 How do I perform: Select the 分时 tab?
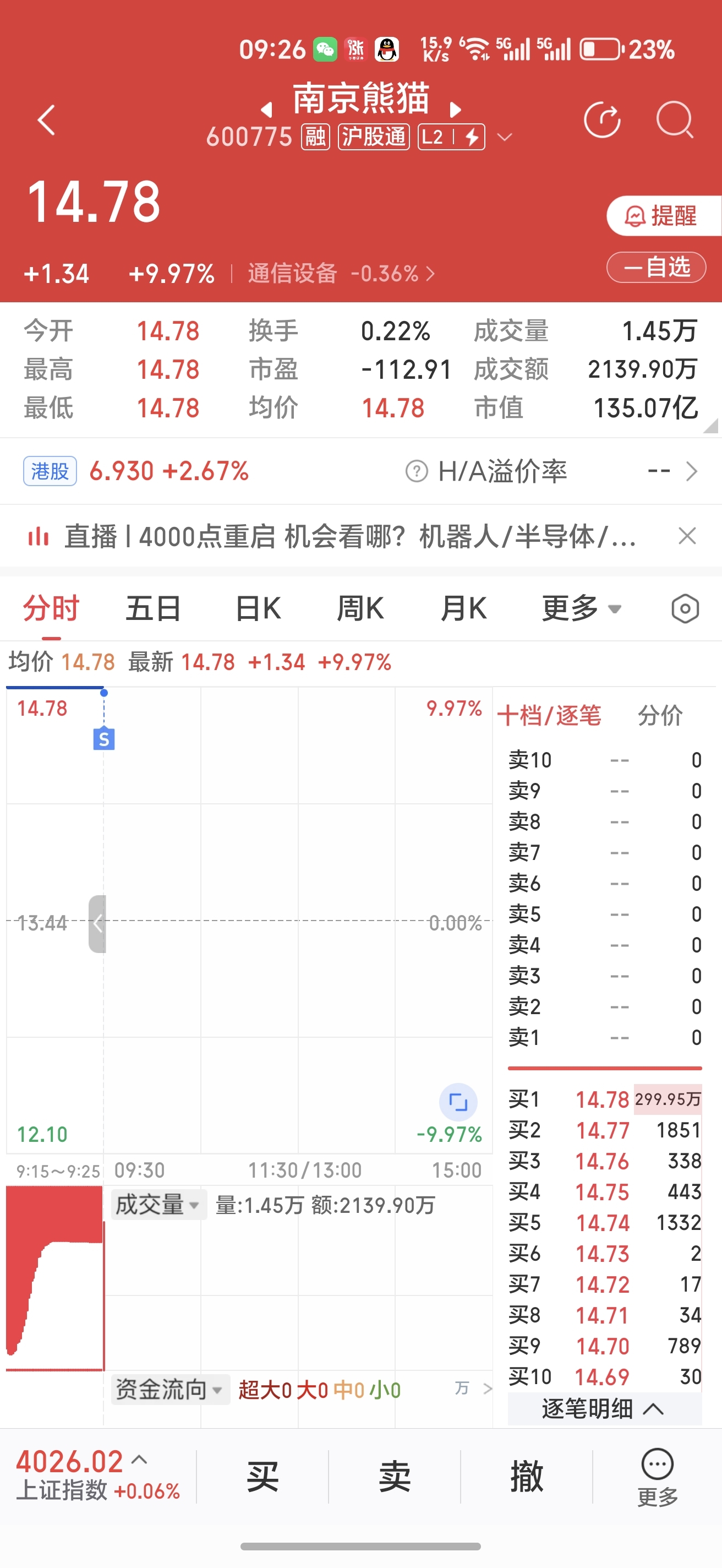point(51,608)
